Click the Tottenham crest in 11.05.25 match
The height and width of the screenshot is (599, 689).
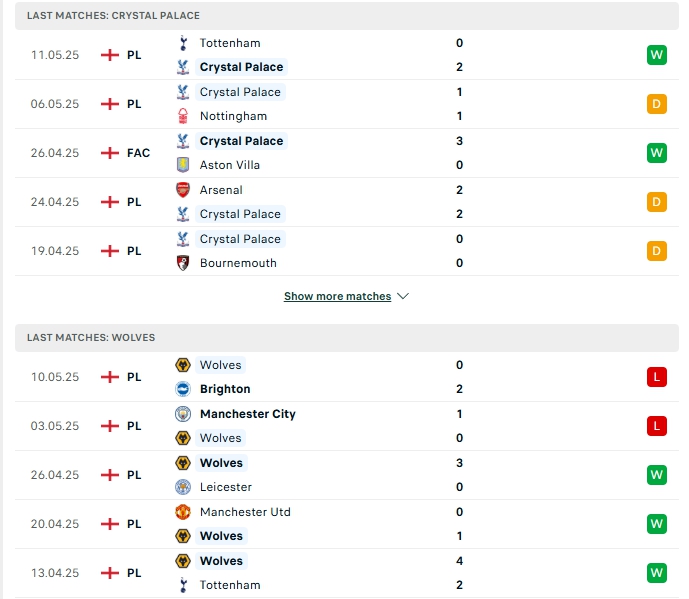coord(183,43)
